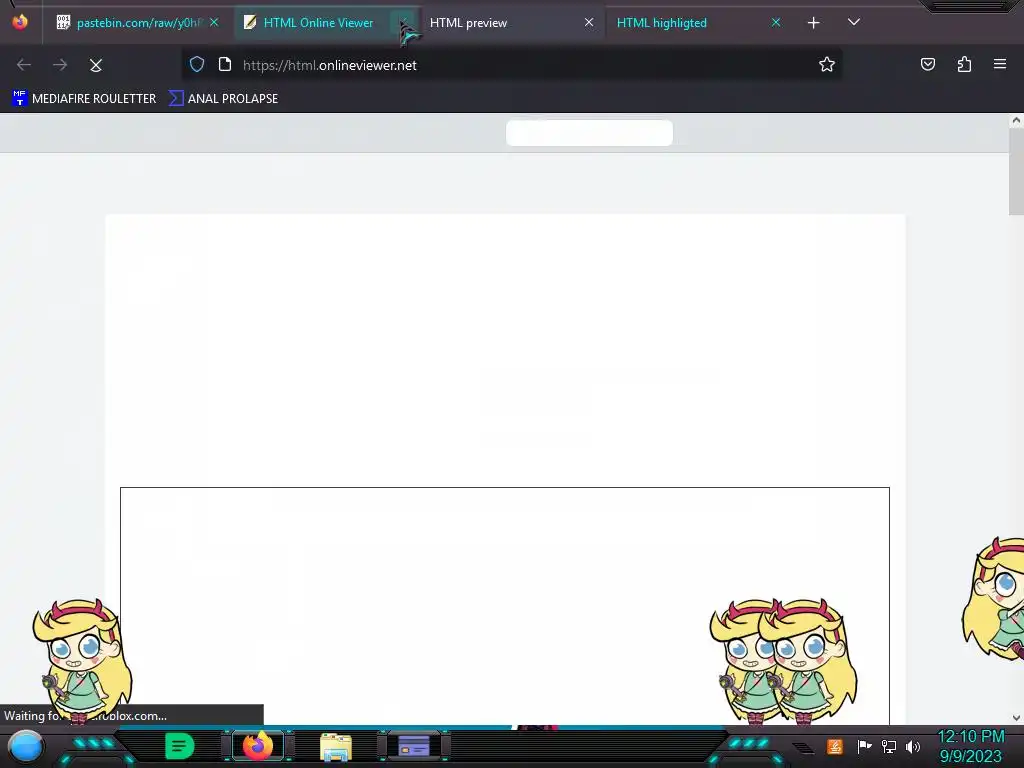Open the Firefox View icon
Screen dimensions: 1024x768
click(20, 22)
